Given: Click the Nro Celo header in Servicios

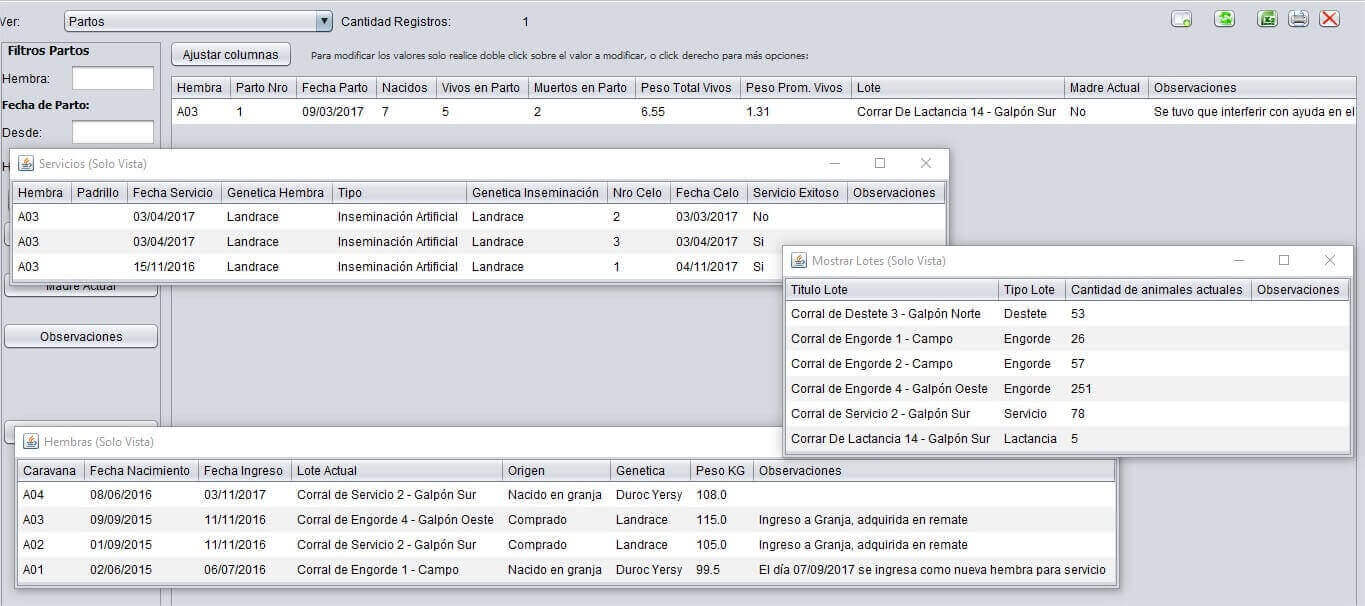Looking at the screenshot, I should (x=638, y=193).
